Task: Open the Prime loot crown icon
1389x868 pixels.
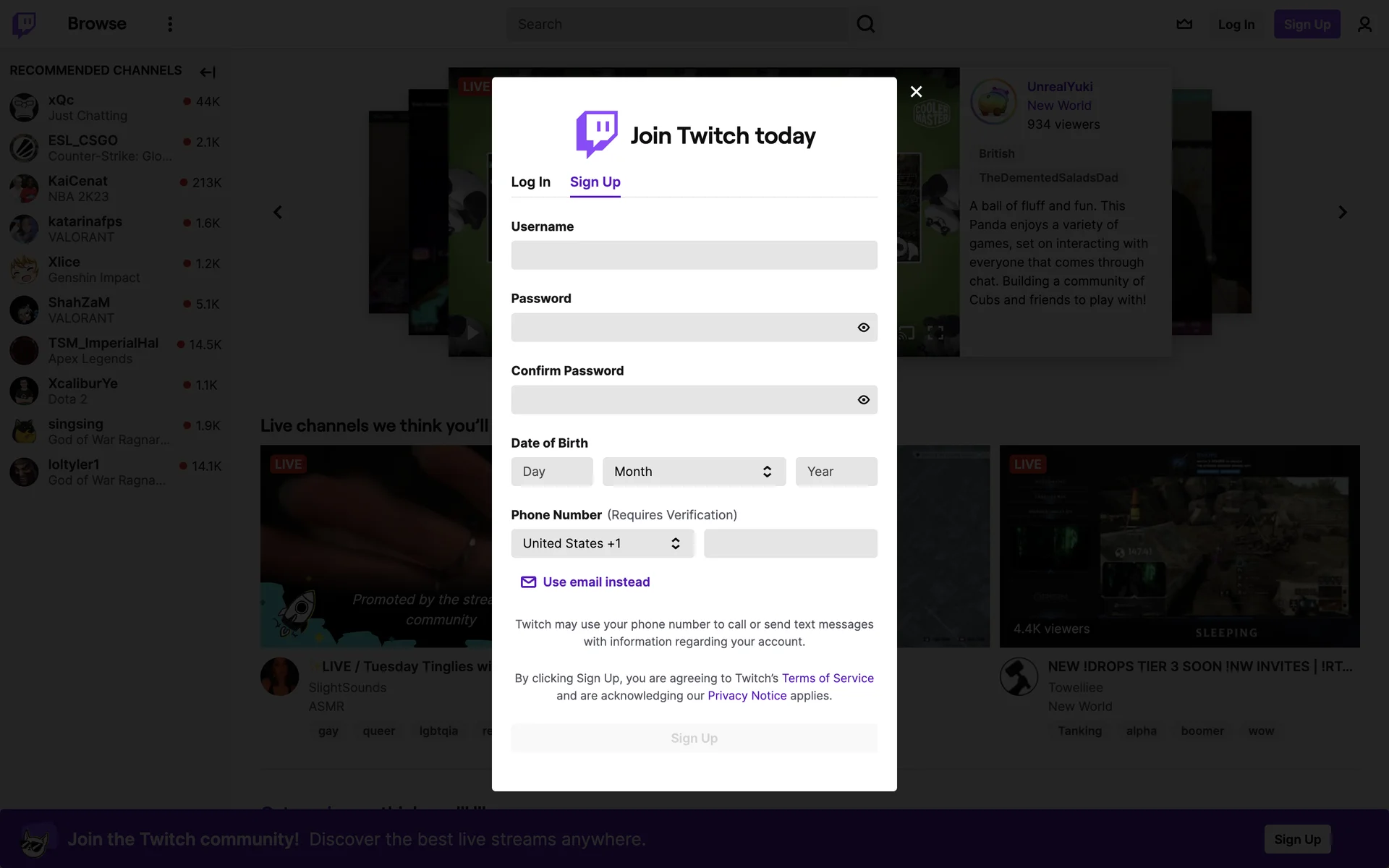Action: (x=1184, y=25)
